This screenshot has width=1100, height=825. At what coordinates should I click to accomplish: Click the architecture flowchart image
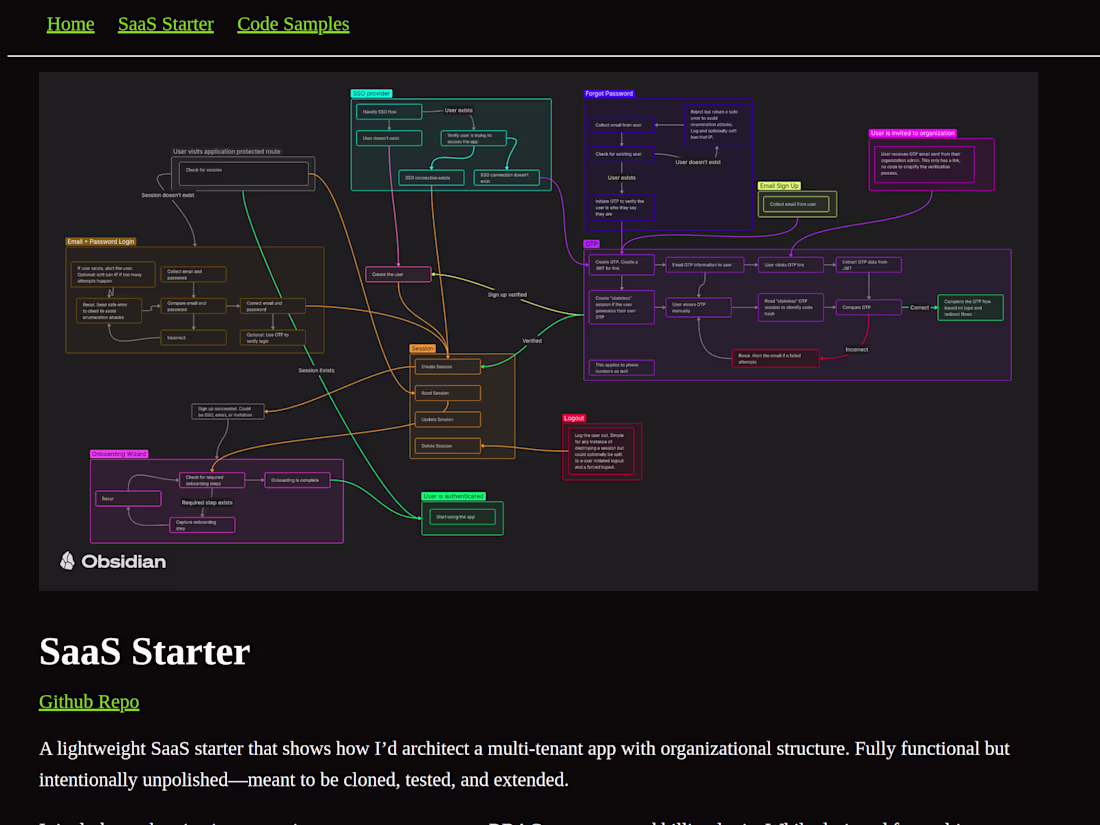tap(538, 330)
